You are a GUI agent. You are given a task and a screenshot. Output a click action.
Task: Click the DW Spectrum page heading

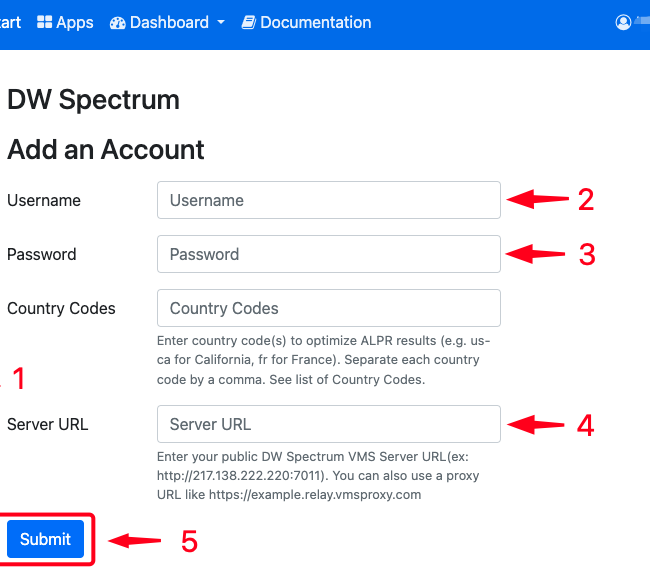[x=94, y=100]
